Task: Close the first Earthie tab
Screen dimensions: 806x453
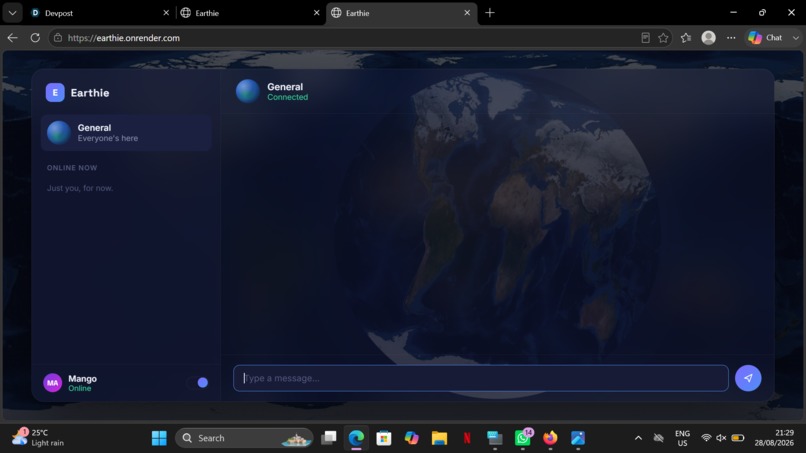Action: click(x=317, y=13)
